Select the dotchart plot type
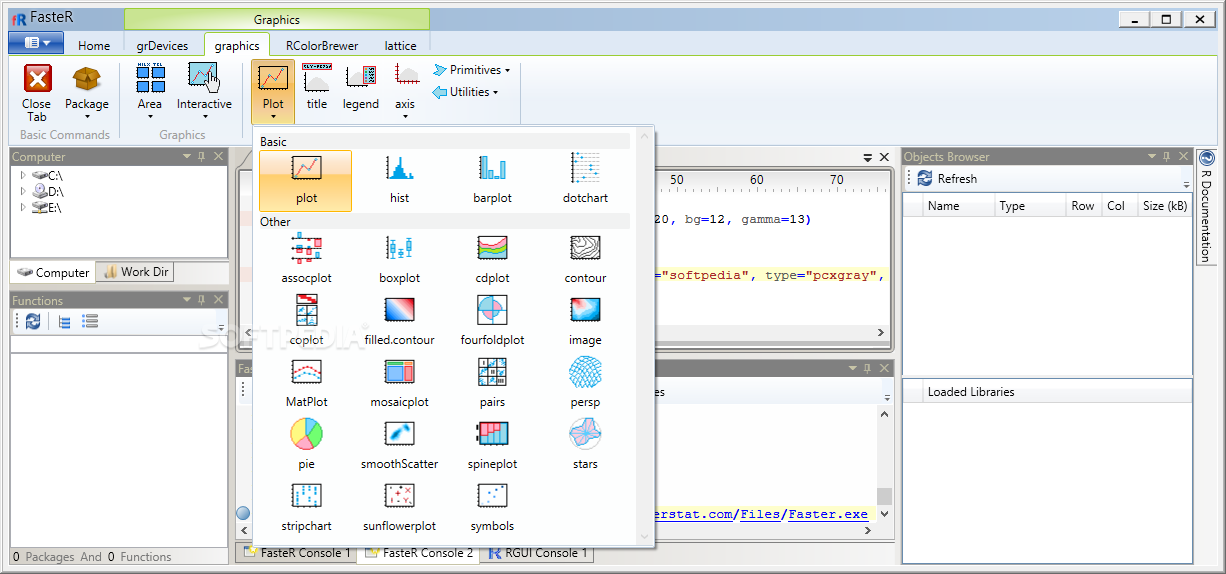The height and width of the screenshot is (574, 1226). tap(585, 181)
